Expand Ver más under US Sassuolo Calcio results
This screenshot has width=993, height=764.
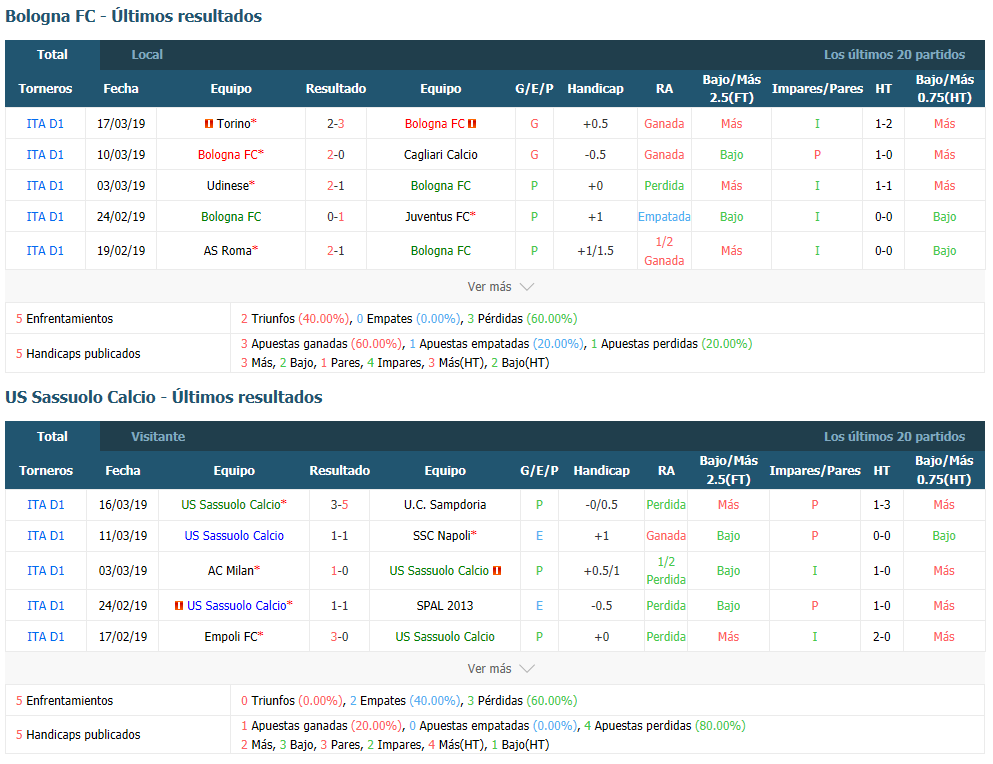coord(500,668)
